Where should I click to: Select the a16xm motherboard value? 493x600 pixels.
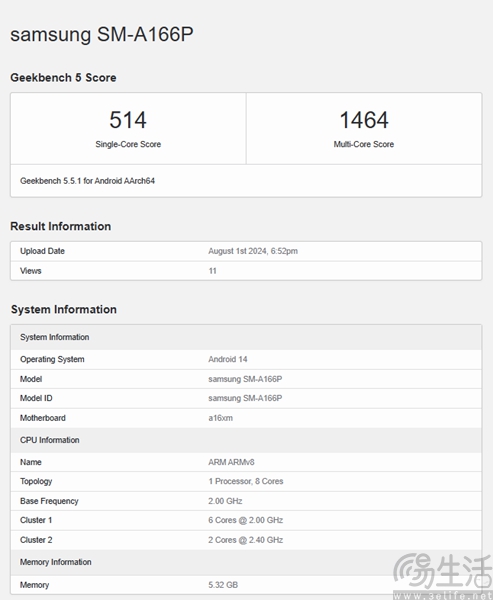pyautogui.click(x=220, y=418)
